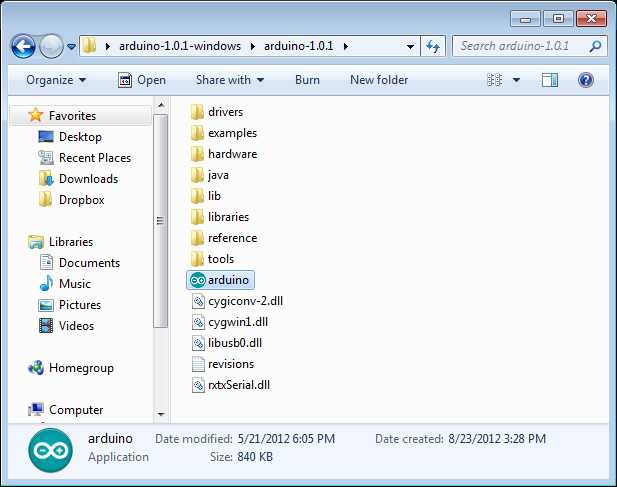Expand the Share with dropdown
Screen dimensions: 617x487
tap(230, 80)
